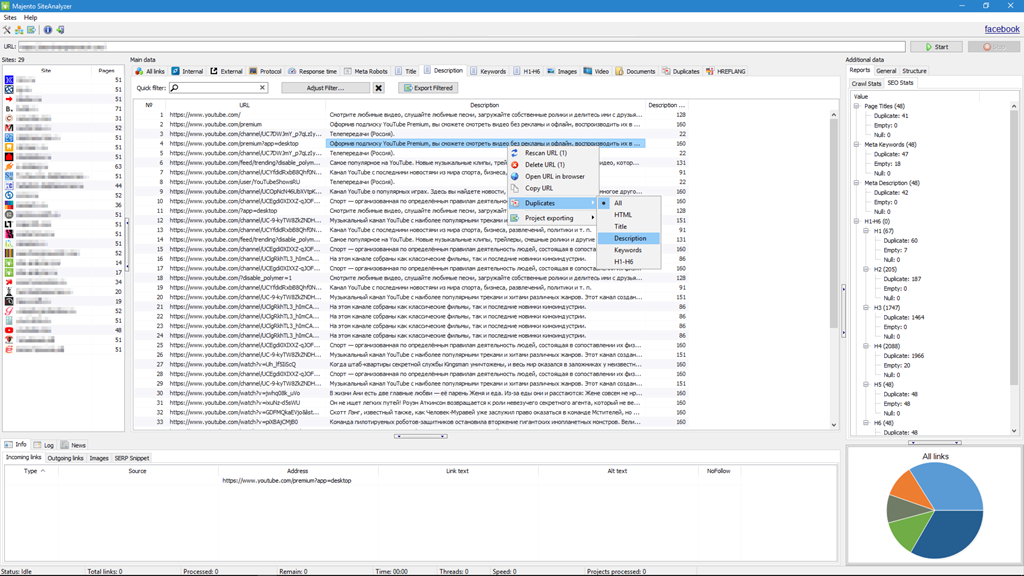The image size is (1024, 576).
Task: Open the Crawl Stats tab
Action: 866,84
